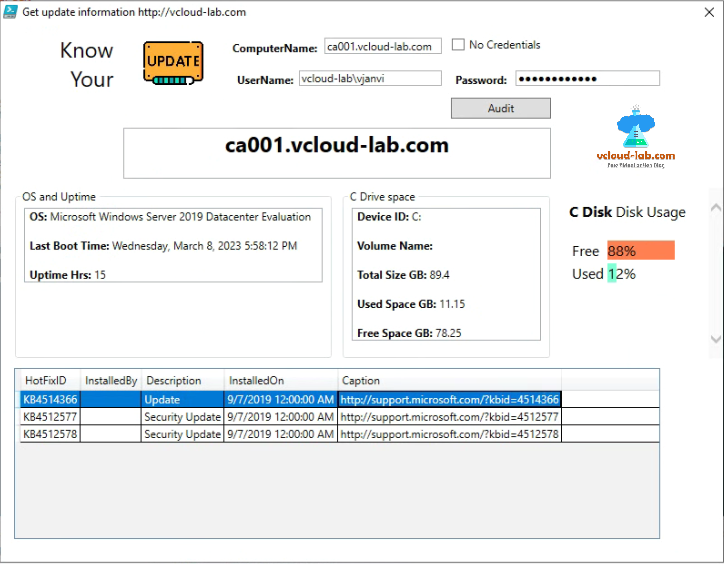Click the InstalledBy column header
This screenshot has width=724, height=564.
(111, 381)
